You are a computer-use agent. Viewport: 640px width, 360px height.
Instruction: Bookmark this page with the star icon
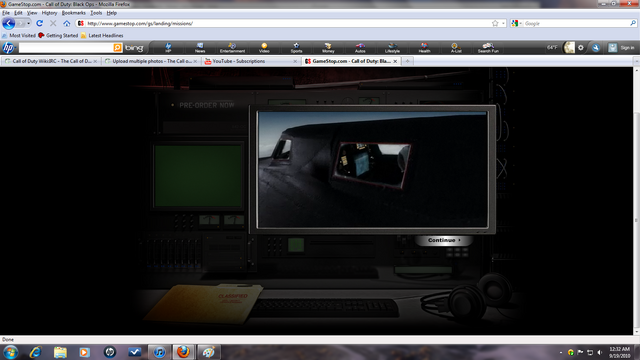coord(495,23)
